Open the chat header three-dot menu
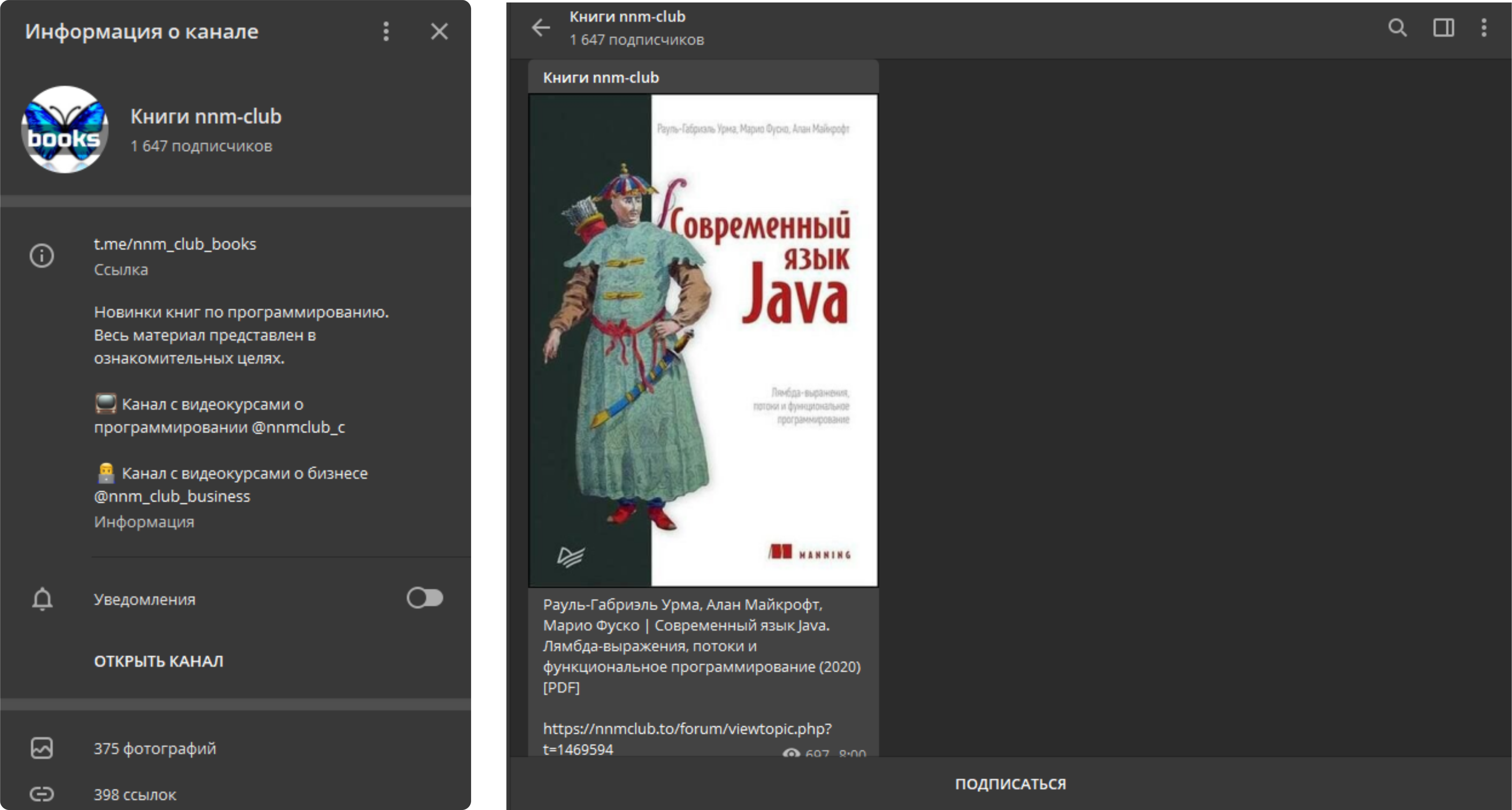 point(1484,28)
